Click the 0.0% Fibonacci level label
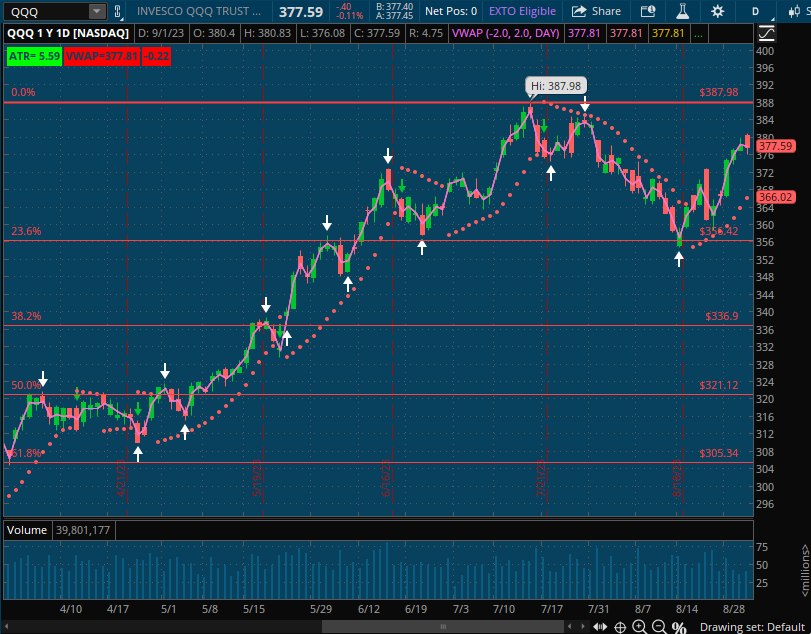Screen dimensions: 811x634 click(x=23, y=93)
